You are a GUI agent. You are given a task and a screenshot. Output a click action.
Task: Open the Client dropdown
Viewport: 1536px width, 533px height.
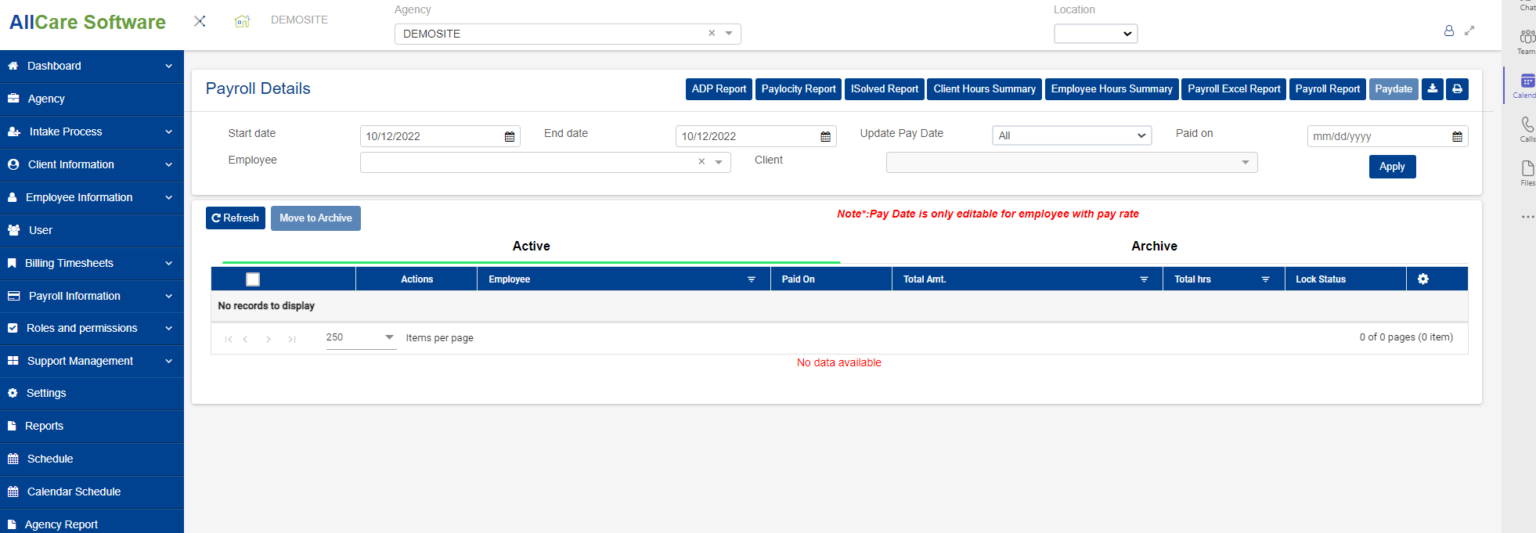click(x=1072, y=162)
